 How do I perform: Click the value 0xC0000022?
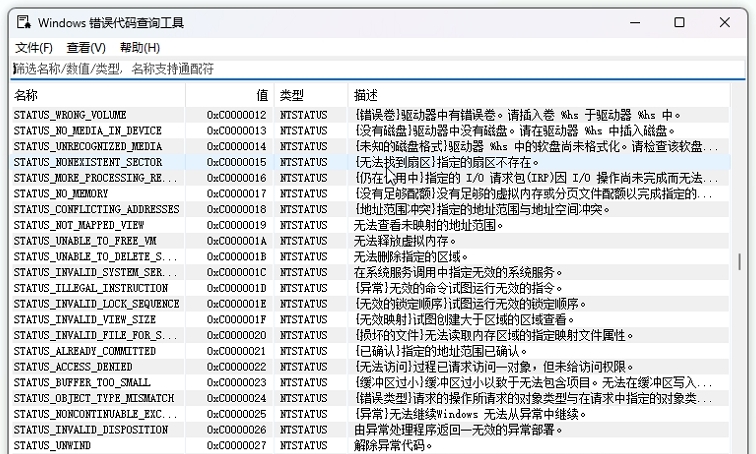[236, 367]
